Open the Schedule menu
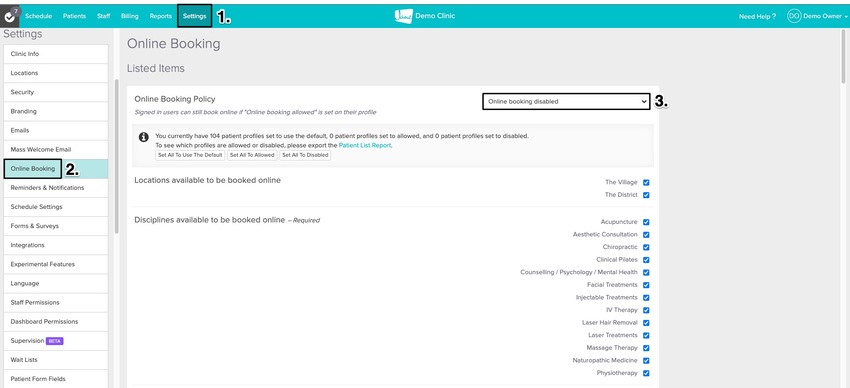 point(38,16)
